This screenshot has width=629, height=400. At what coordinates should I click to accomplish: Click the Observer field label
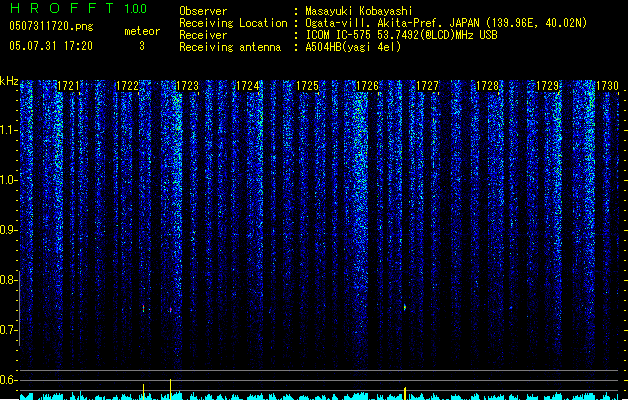point(203,11)
